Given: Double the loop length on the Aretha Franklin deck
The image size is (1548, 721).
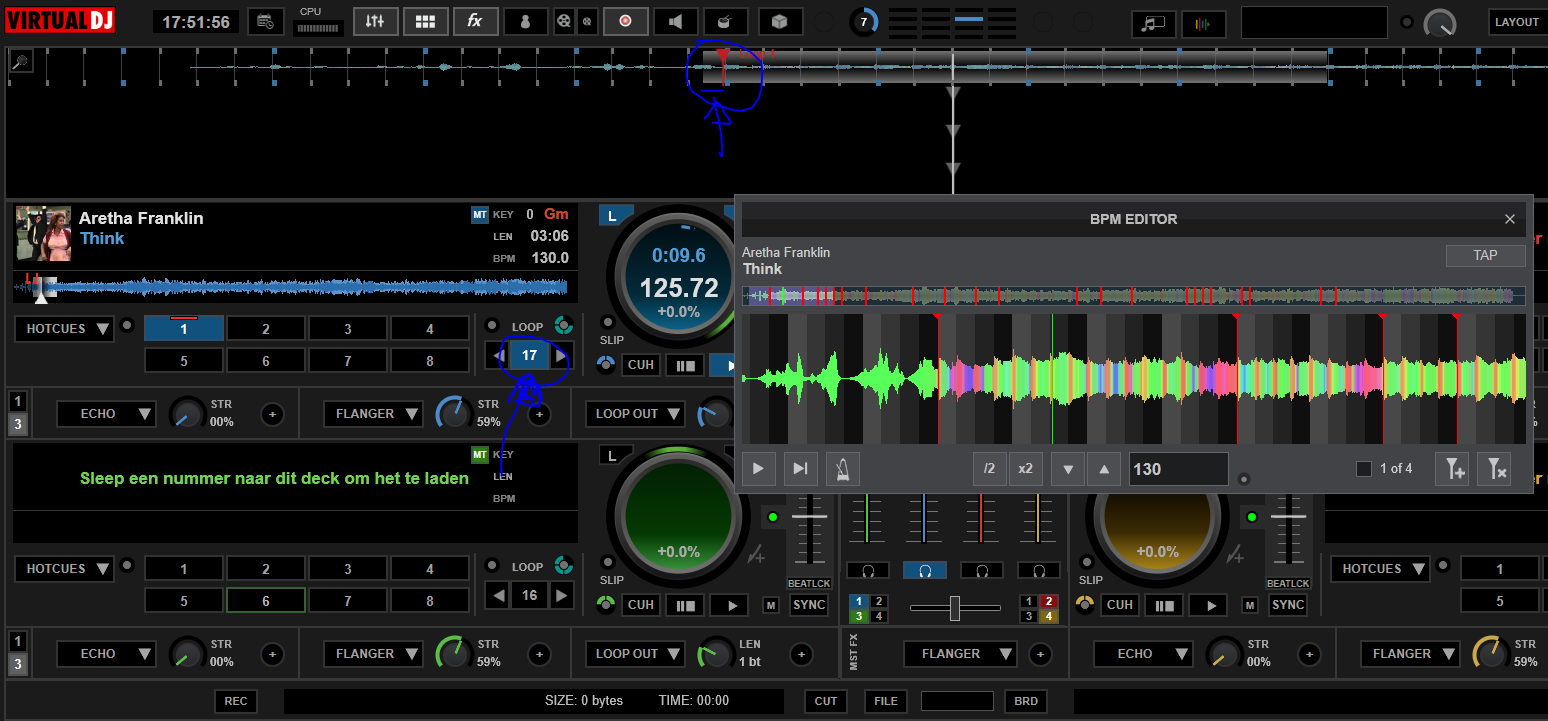Looking at the screenshot, I should click(x=562, y=355).
